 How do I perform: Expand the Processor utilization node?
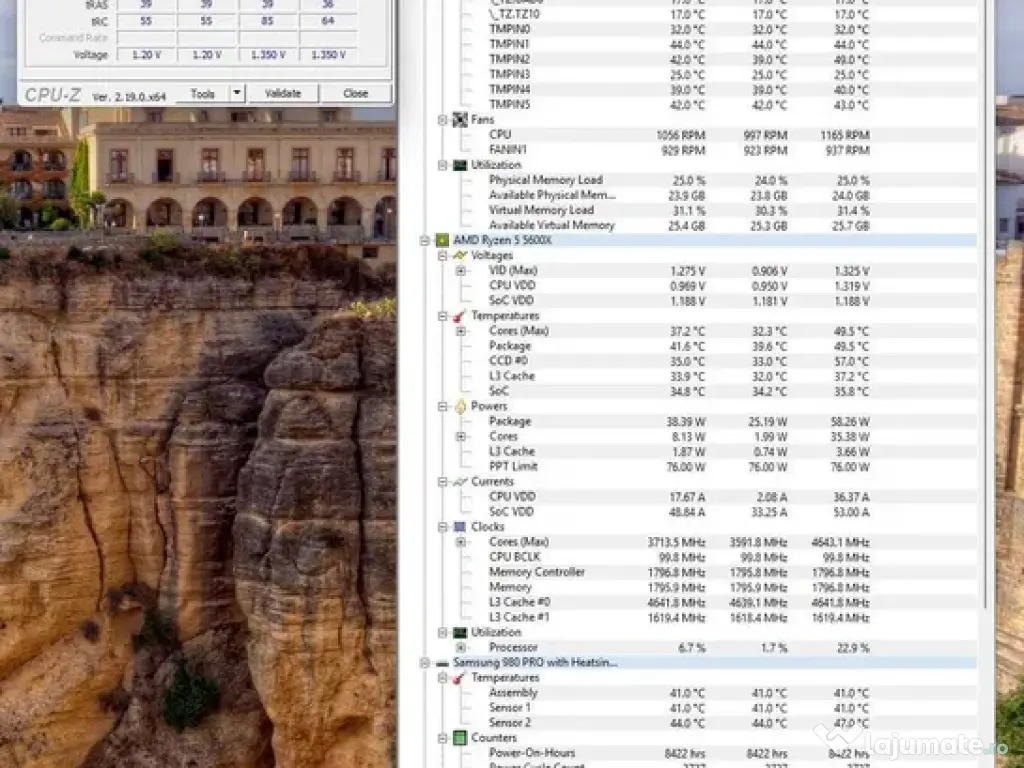pyautogui.click(x=460, y=648)
